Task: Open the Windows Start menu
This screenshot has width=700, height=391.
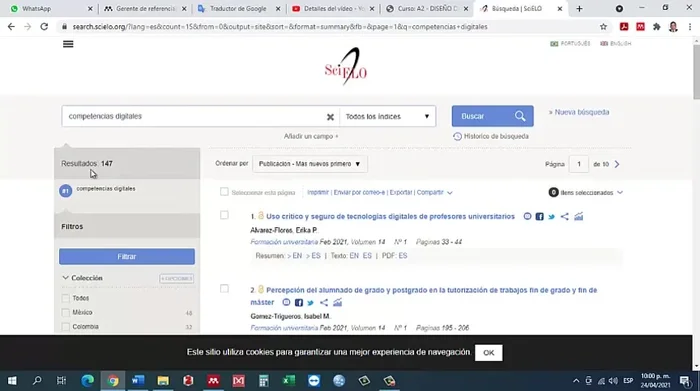Action: point(12,381)
